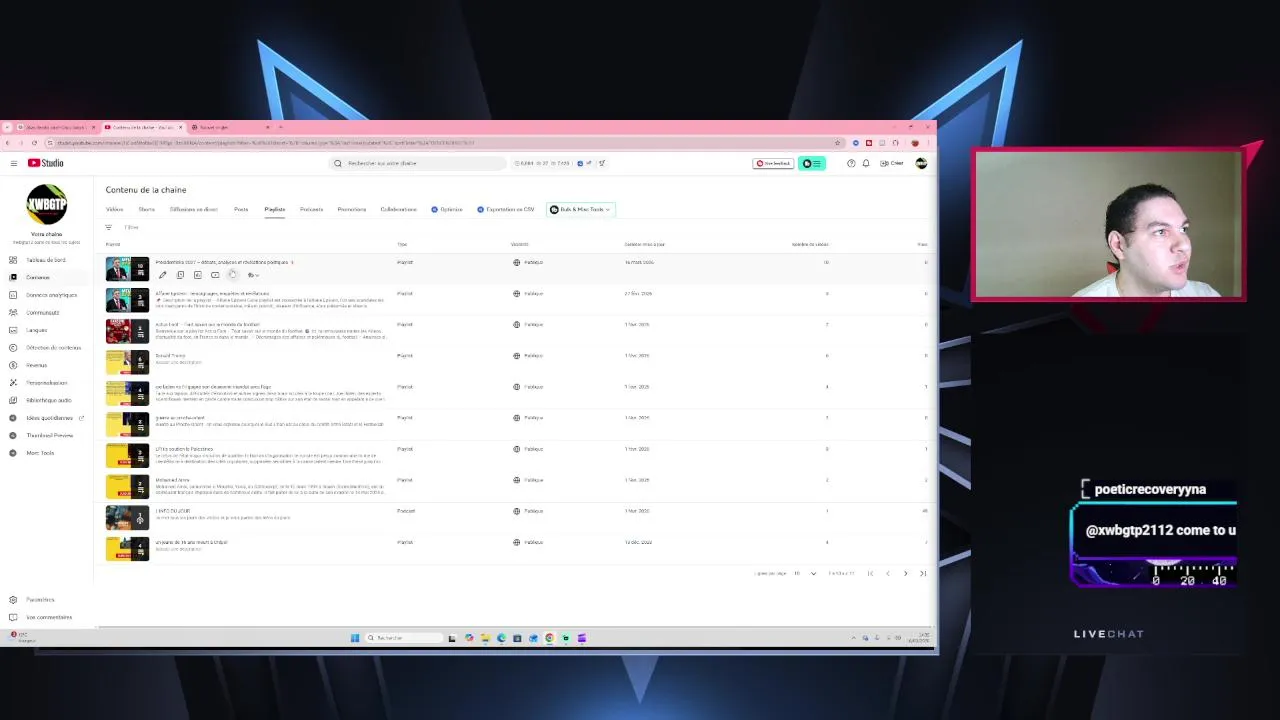
Task: Open the Chrome icon in taskbar
Action: pyautogui.click(x=549, y=638)
